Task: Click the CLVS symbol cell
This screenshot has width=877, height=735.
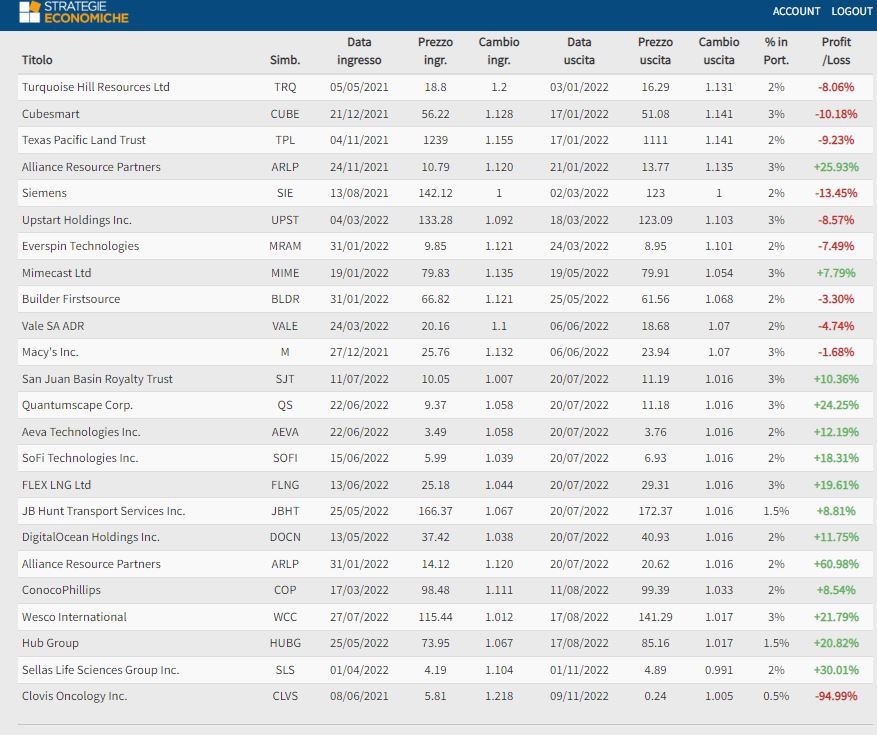Action: click(285, 696)
